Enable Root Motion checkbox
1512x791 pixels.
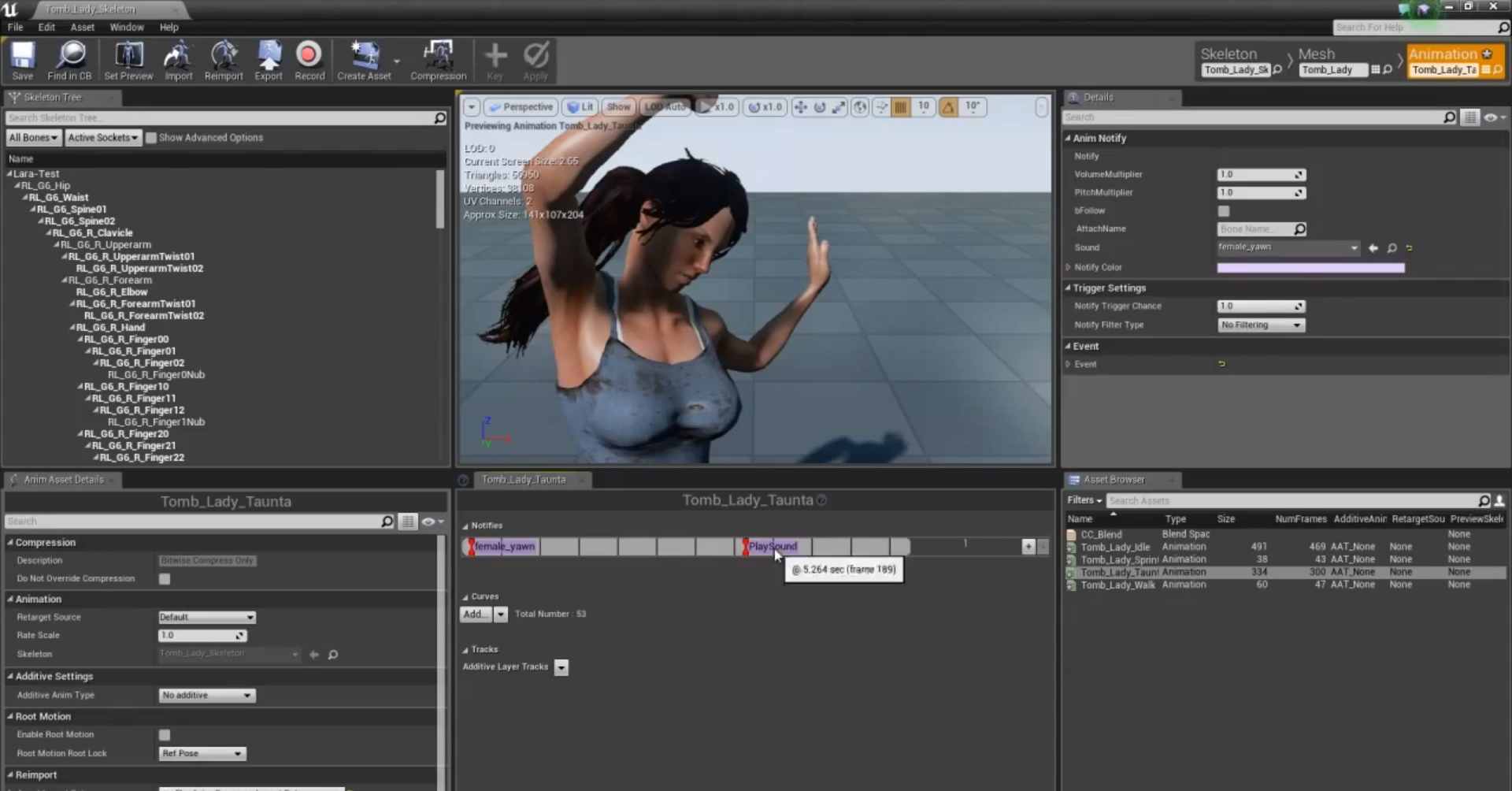165,735
